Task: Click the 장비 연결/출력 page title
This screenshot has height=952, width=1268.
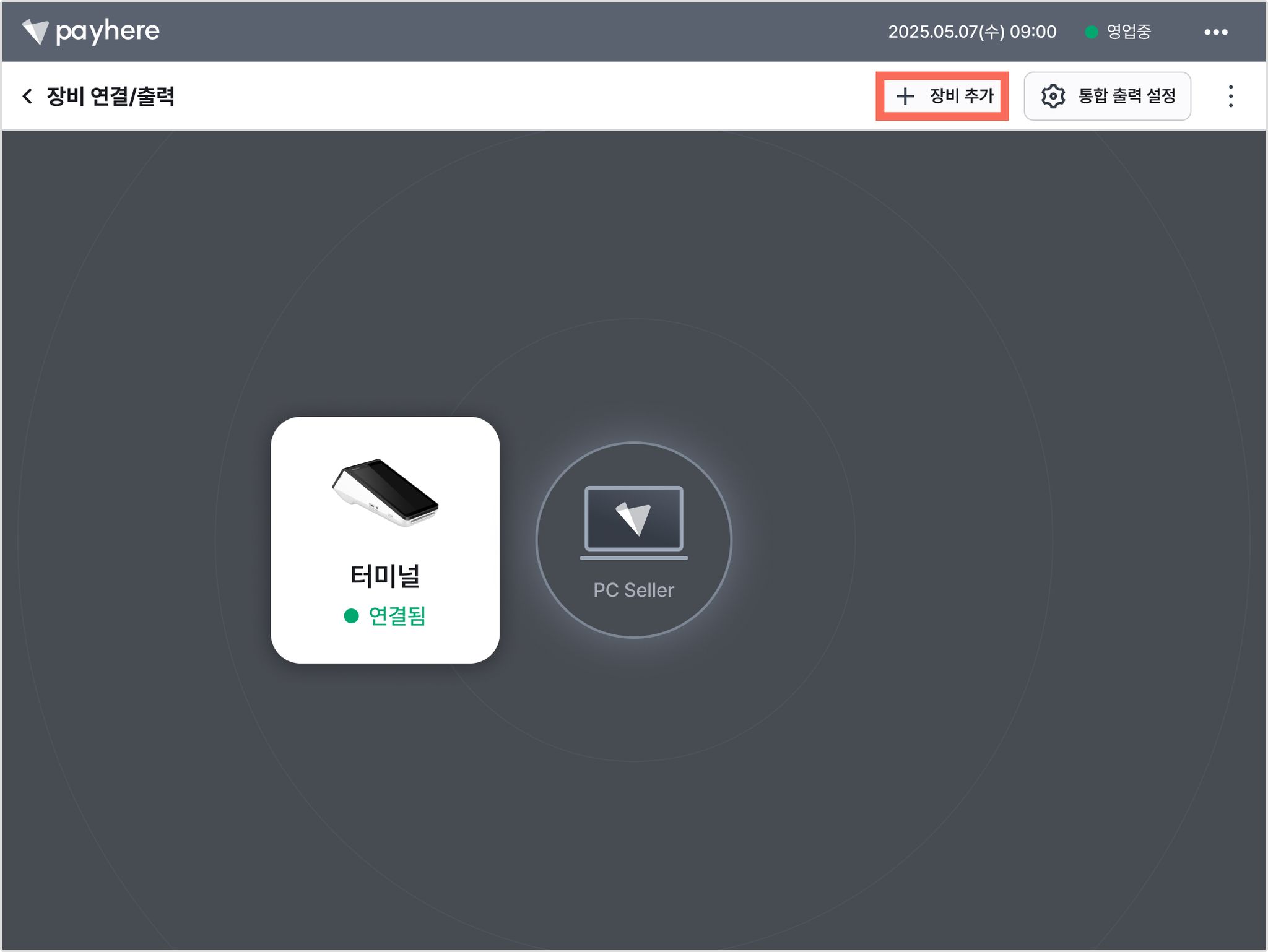Action: (x=111, y=96)
